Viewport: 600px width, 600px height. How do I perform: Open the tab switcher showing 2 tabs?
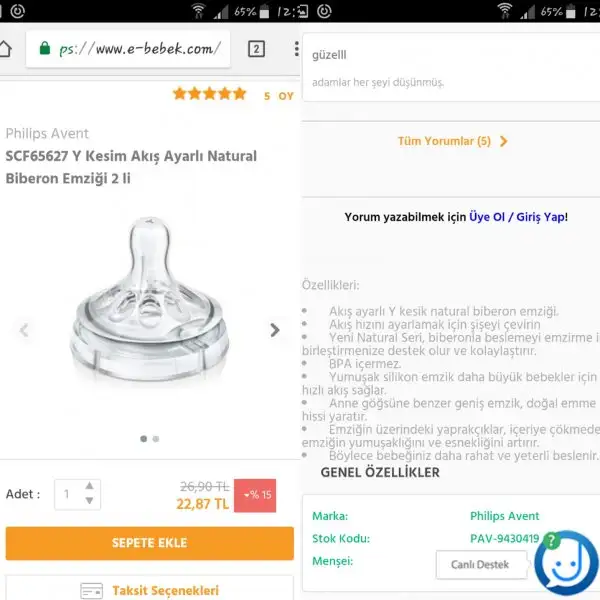tap(256, 49)
